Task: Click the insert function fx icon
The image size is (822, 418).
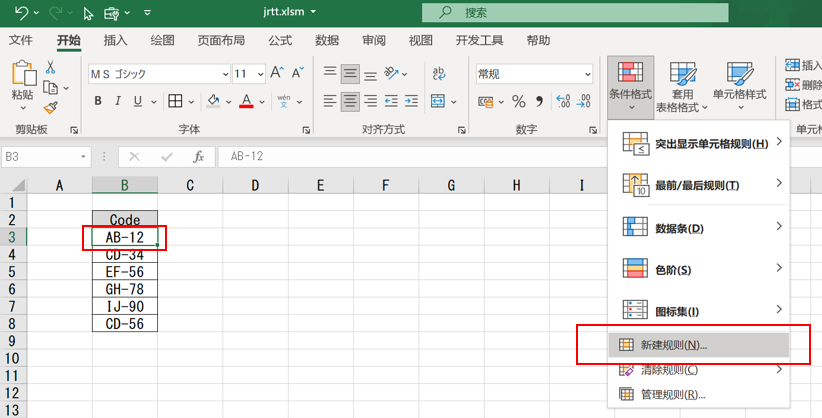Action: click(199, 157)
